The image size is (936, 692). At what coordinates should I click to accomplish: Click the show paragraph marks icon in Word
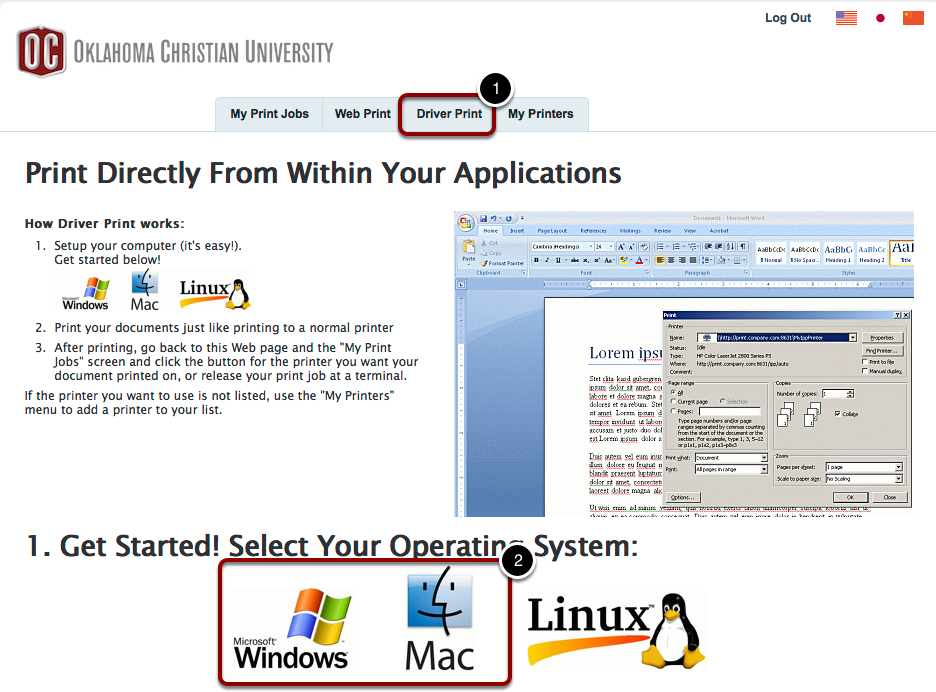pyautogui.click(x=743, y=246)
